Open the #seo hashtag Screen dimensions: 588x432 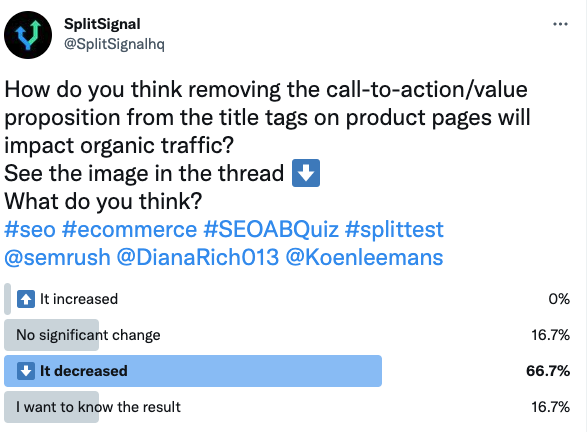coord(30,229)
